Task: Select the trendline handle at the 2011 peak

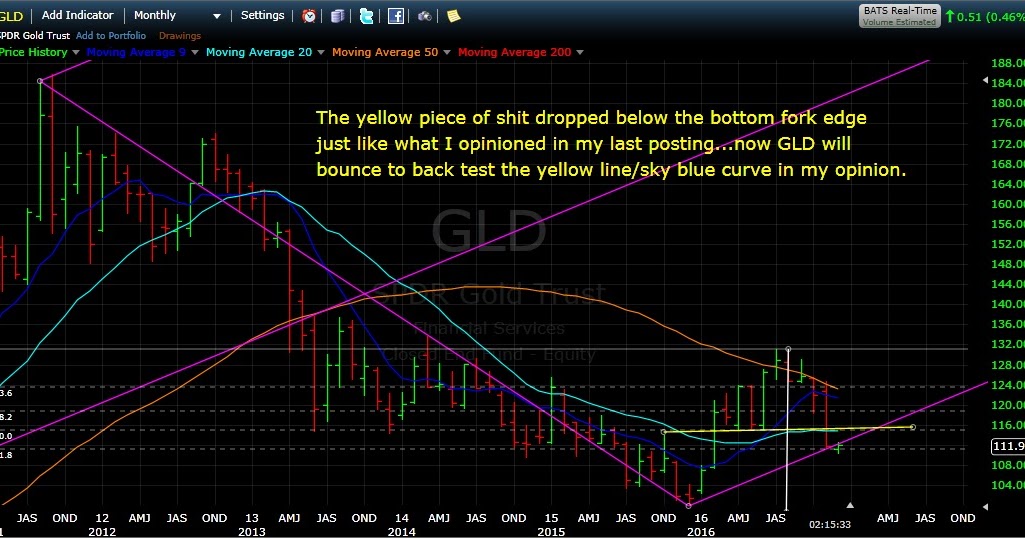Action: pos(41,81)
